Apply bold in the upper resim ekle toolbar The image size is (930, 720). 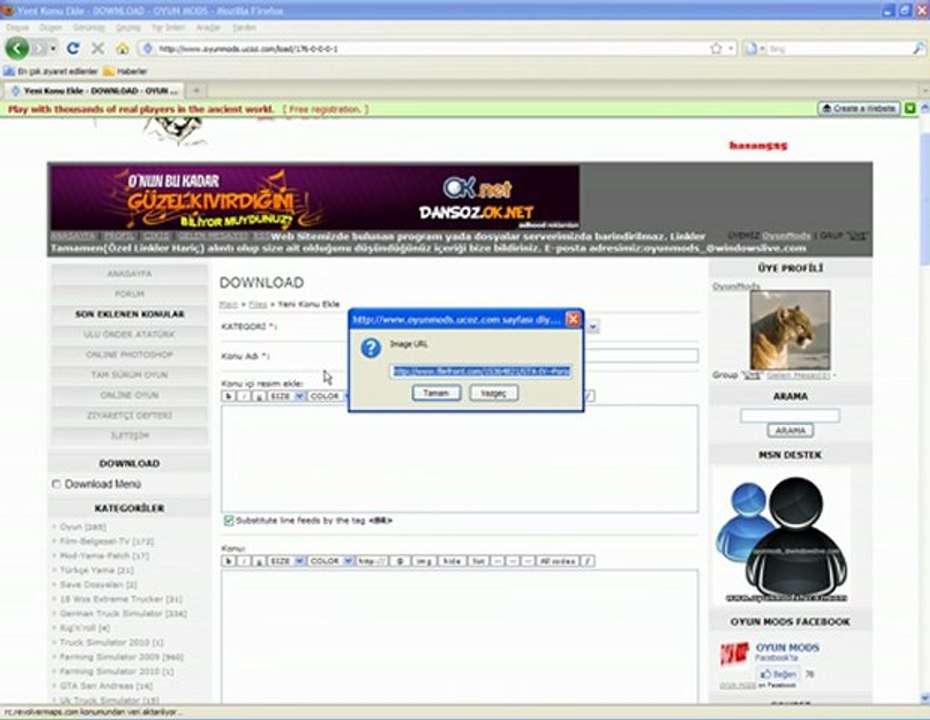coord(228,396)
